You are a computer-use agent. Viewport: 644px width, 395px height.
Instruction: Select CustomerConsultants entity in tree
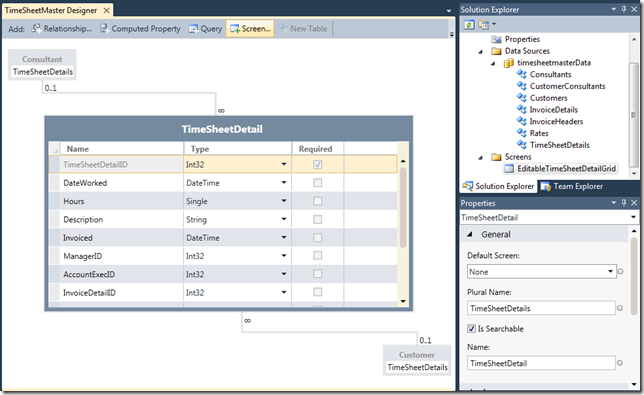pos(567,86)
